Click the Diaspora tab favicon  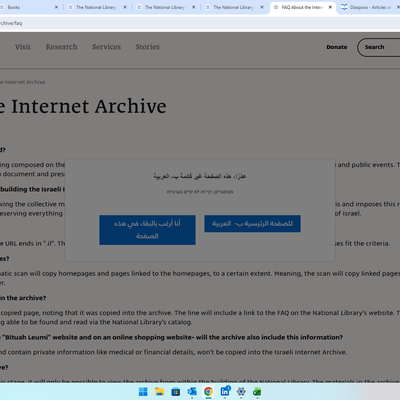[x=344, y=7]
